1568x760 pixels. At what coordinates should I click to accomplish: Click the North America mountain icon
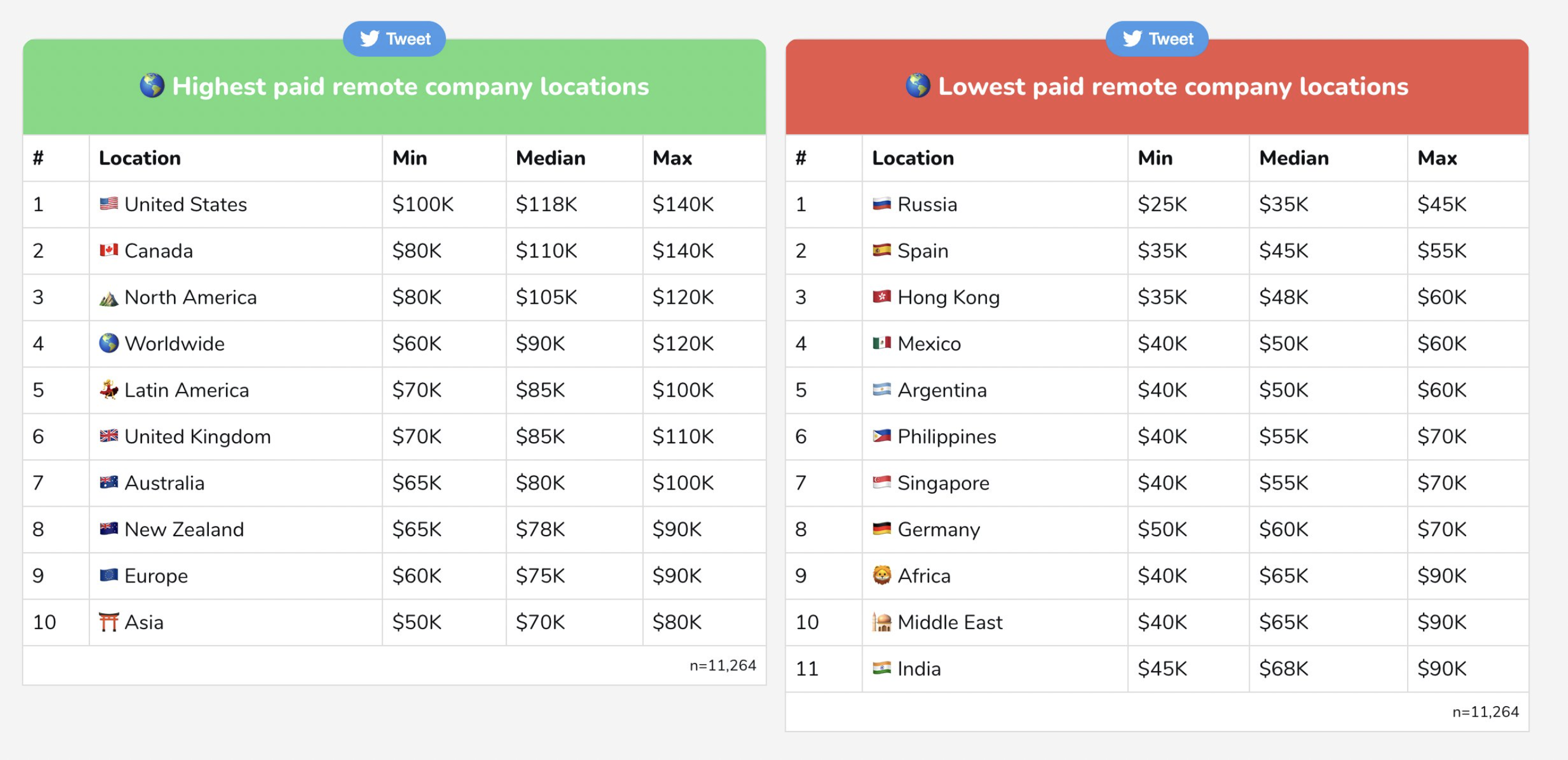point(108,298)
